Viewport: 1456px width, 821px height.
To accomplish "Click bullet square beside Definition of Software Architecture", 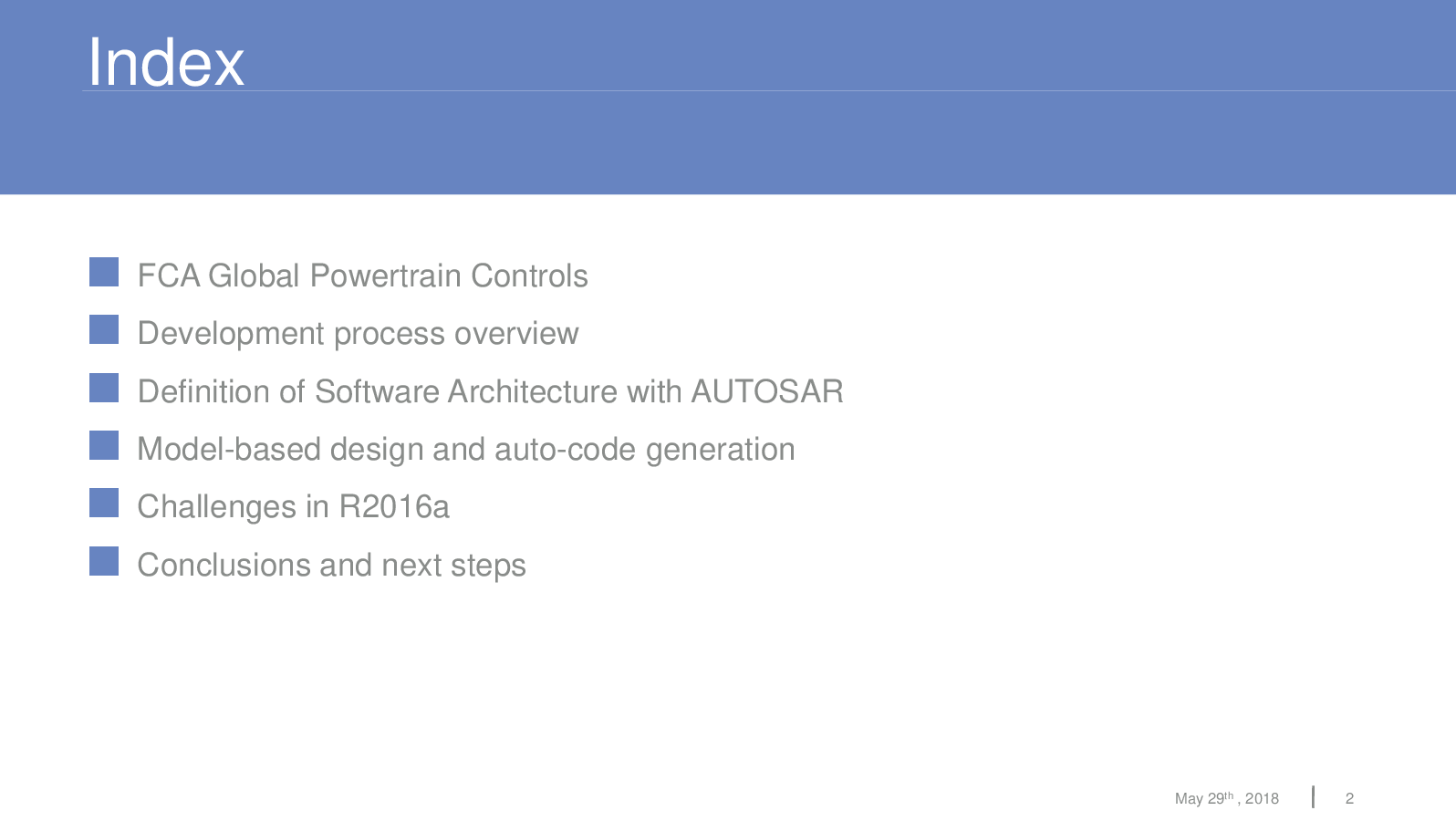I will (104, 388).
